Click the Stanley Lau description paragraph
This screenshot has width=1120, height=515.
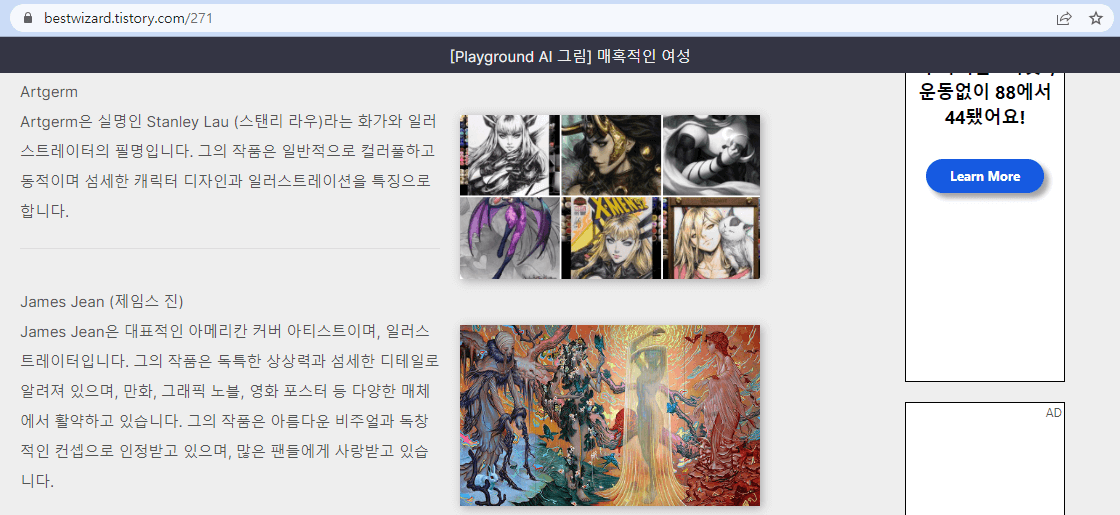(229, 166)
